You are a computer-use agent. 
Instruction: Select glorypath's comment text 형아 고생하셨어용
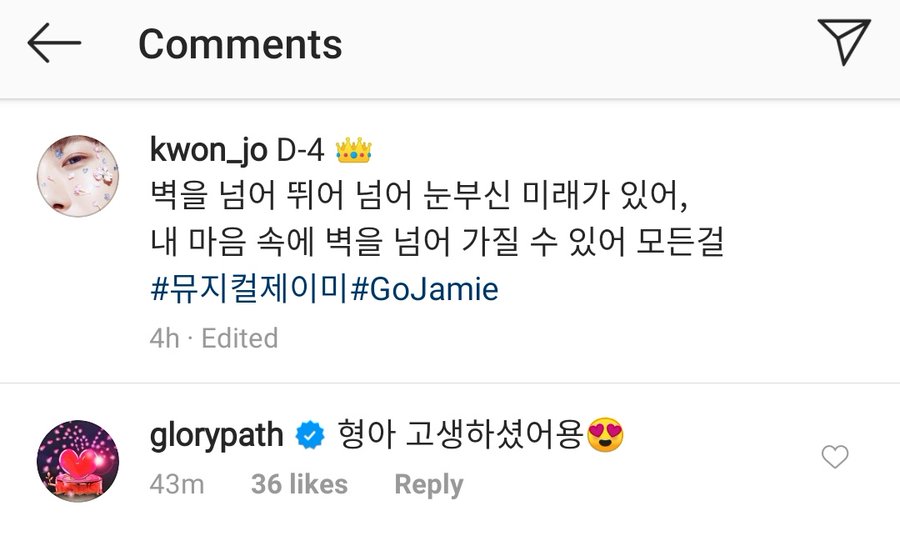pyautogui.click(x=460, y=435)
